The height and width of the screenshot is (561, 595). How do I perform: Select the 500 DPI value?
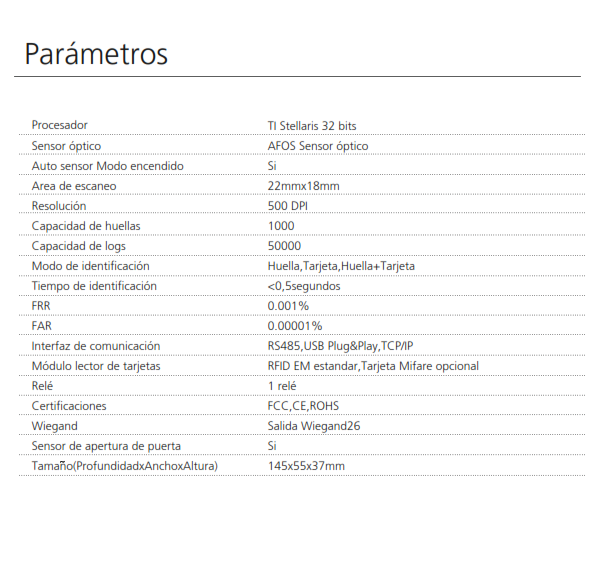click(288, 206)
